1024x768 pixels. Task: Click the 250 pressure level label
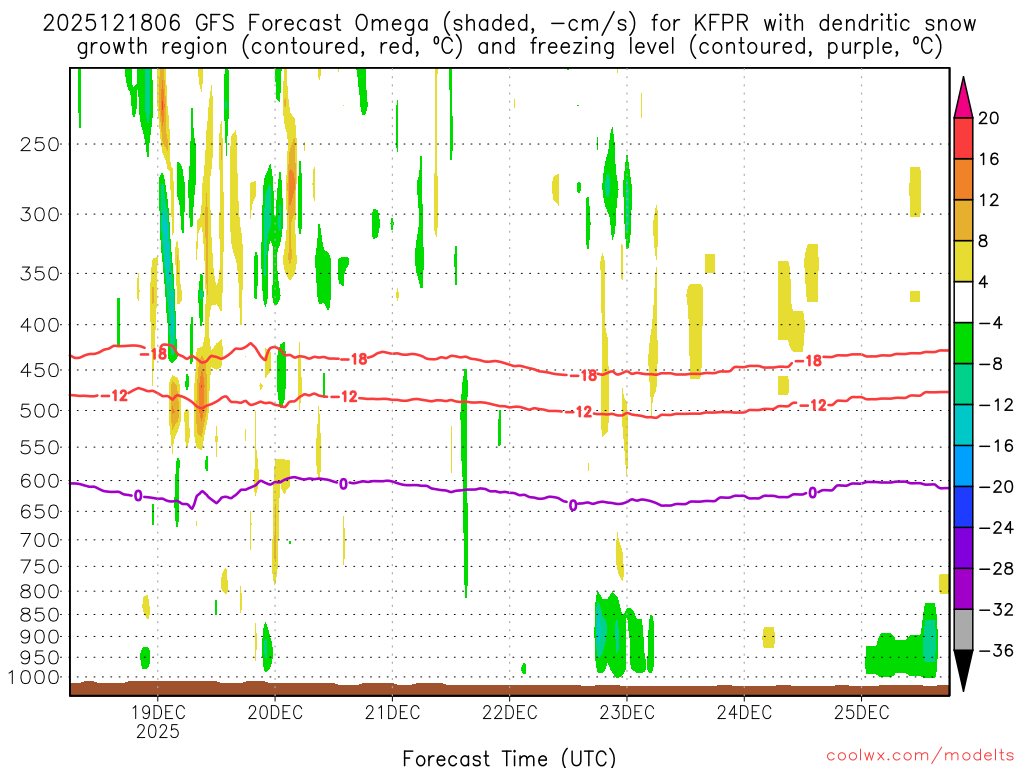(40, 144)
